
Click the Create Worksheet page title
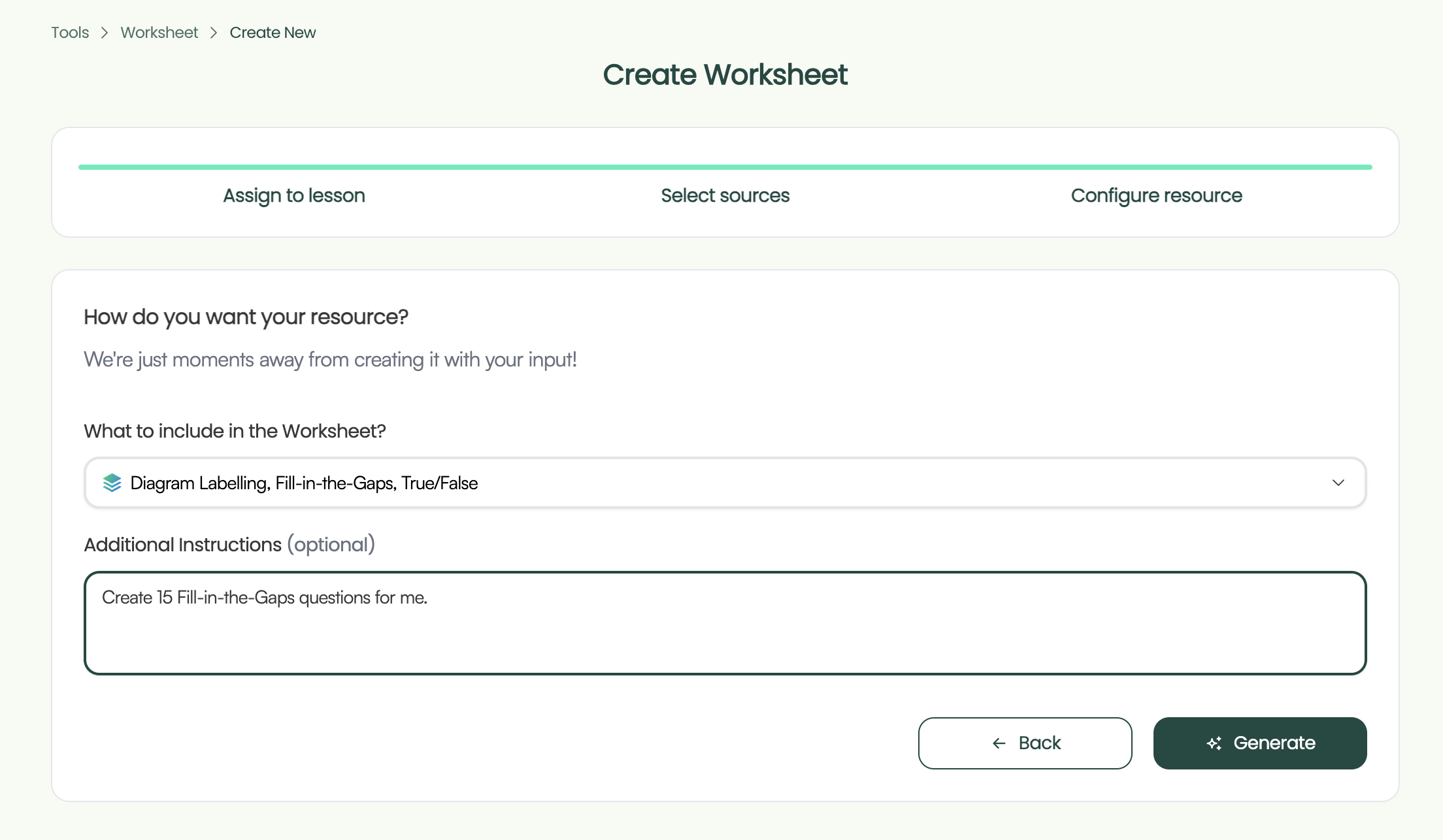[x=725, y=74]
